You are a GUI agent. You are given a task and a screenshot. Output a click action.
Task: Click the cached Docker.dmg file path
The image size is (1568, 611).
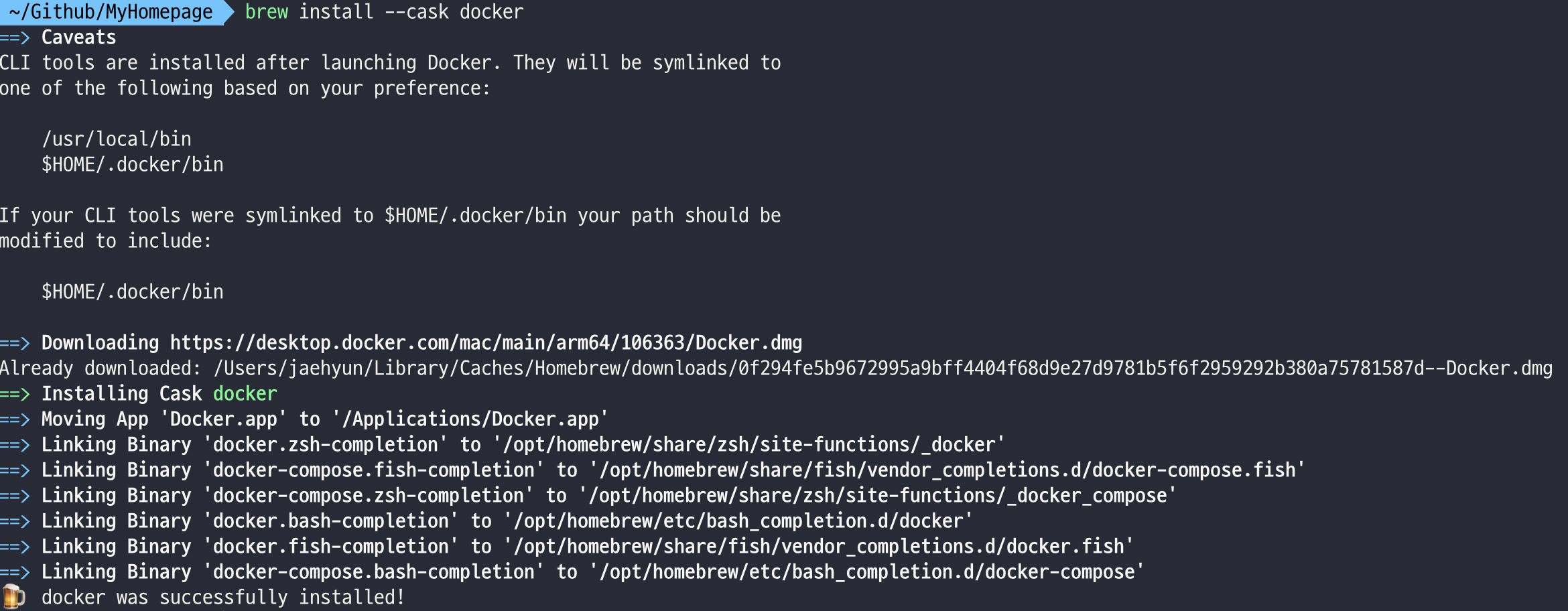click(883, 368)
